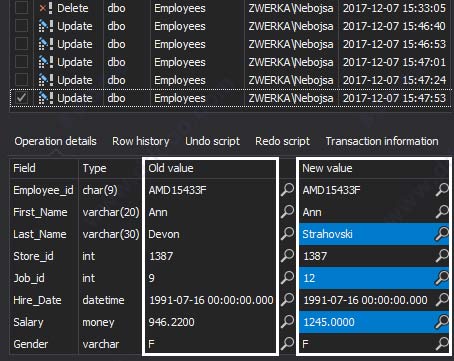This screenshot has width=454, height=361.
Task: Click the magnifier for old Salary 946.2200
Action: [287, 322]
